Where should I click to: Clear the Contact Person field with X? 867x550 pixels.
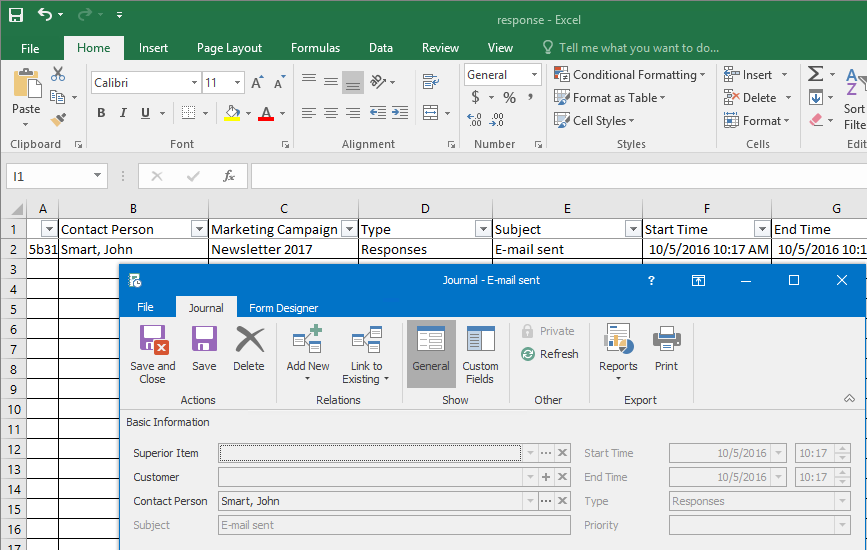coord(562,501)
